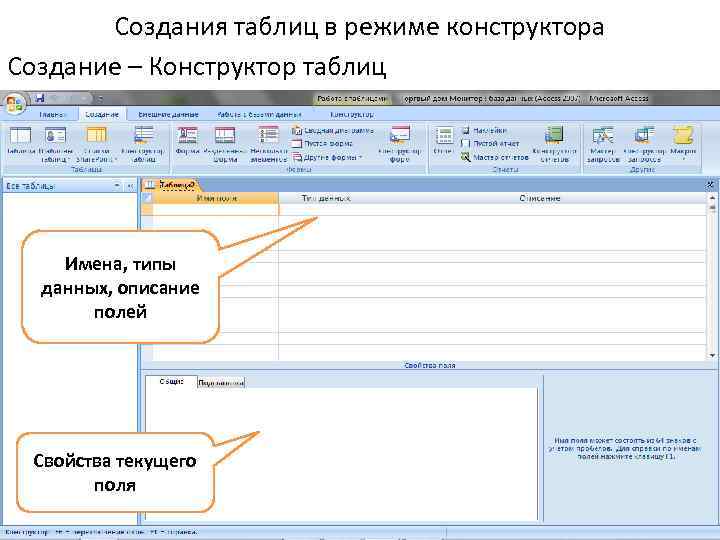Image resolution: width=720 pixels, height=540 pixels.
Task: Choose Пустая форма option
Action: pyautogui.click(x=323, y=144)
